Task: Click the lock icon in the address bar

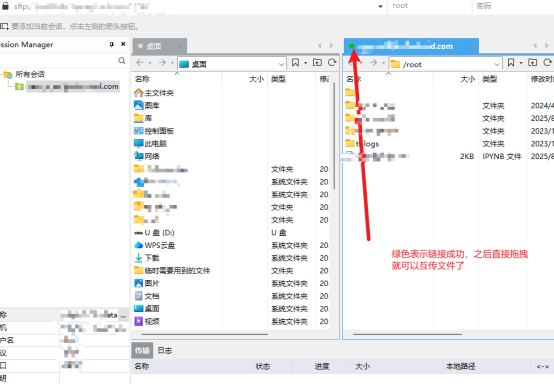Action: click(x=5, y=6)
